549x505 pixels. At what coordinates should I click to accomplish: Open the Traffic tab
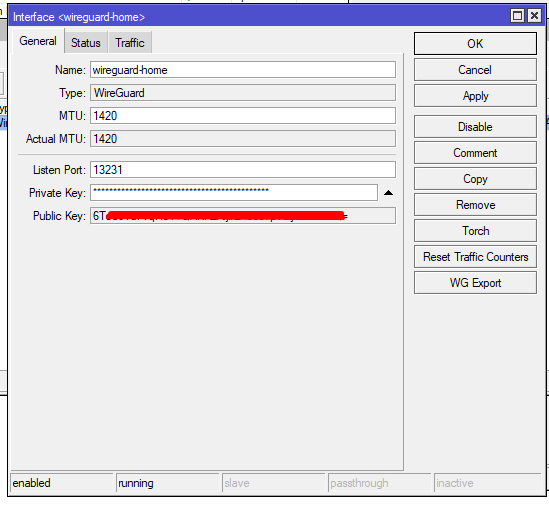tap(130, 43)
